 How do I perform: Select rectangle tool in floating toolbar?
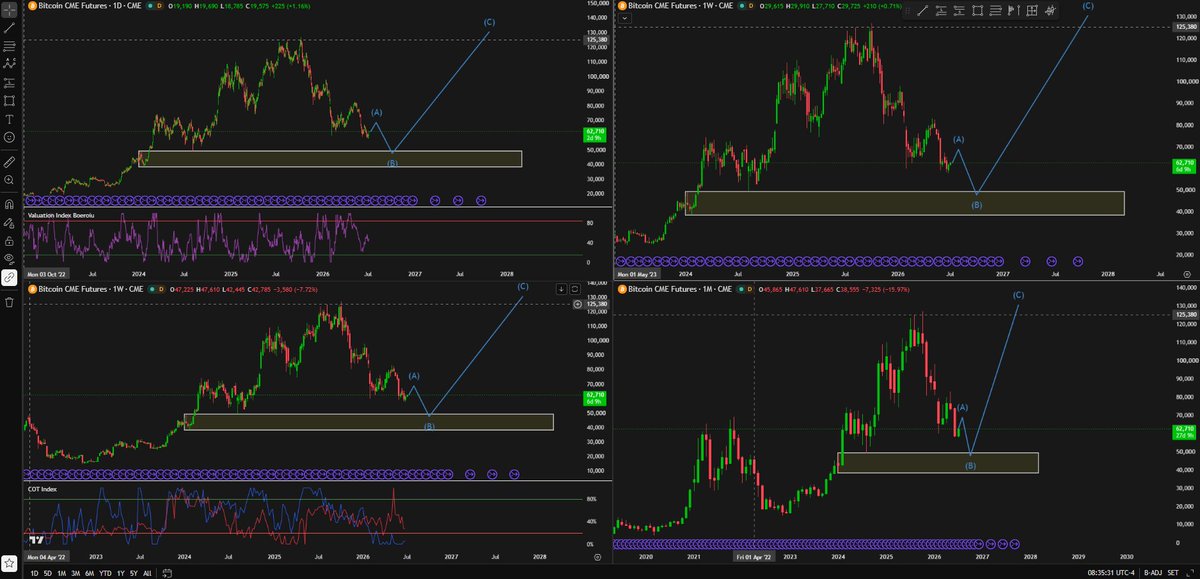point(980,10)
